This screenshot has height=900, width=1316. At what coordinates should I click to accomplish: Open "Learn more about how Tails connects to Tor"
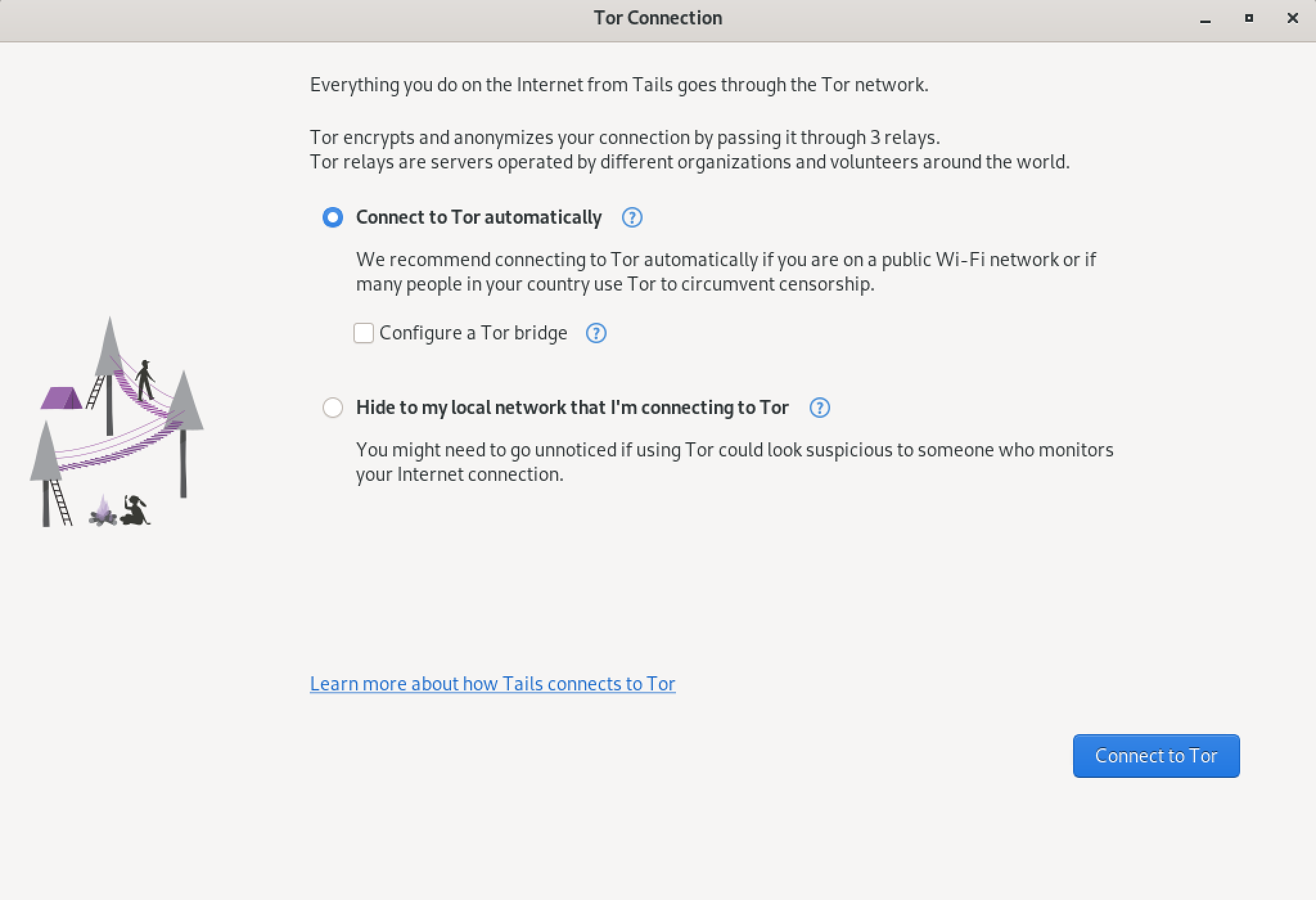pos(492,683)
